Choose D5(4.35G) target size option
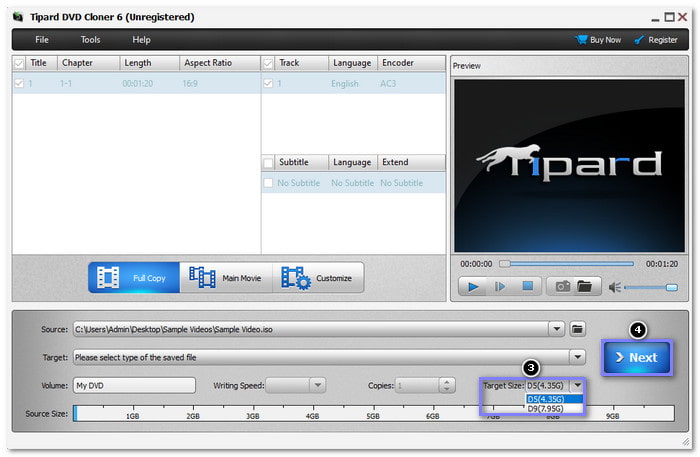The width and height of the screenshot is (700, 457). 554,399
